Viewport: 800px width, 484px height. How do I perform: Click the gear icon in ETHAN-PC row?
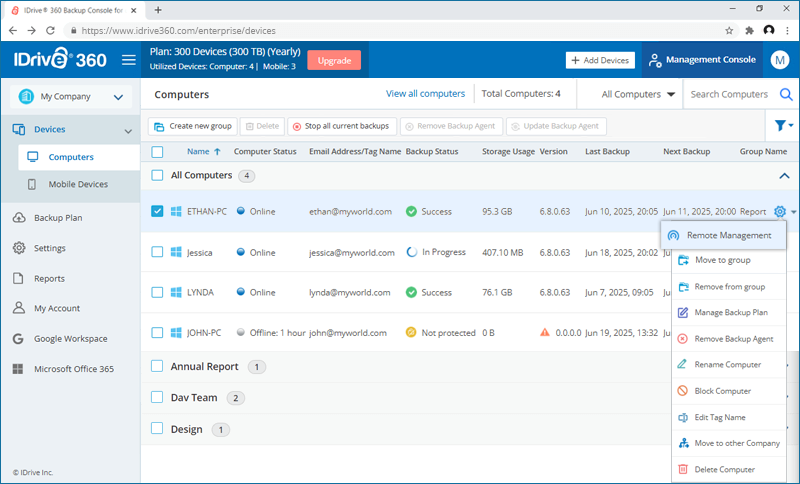(780, 211)
